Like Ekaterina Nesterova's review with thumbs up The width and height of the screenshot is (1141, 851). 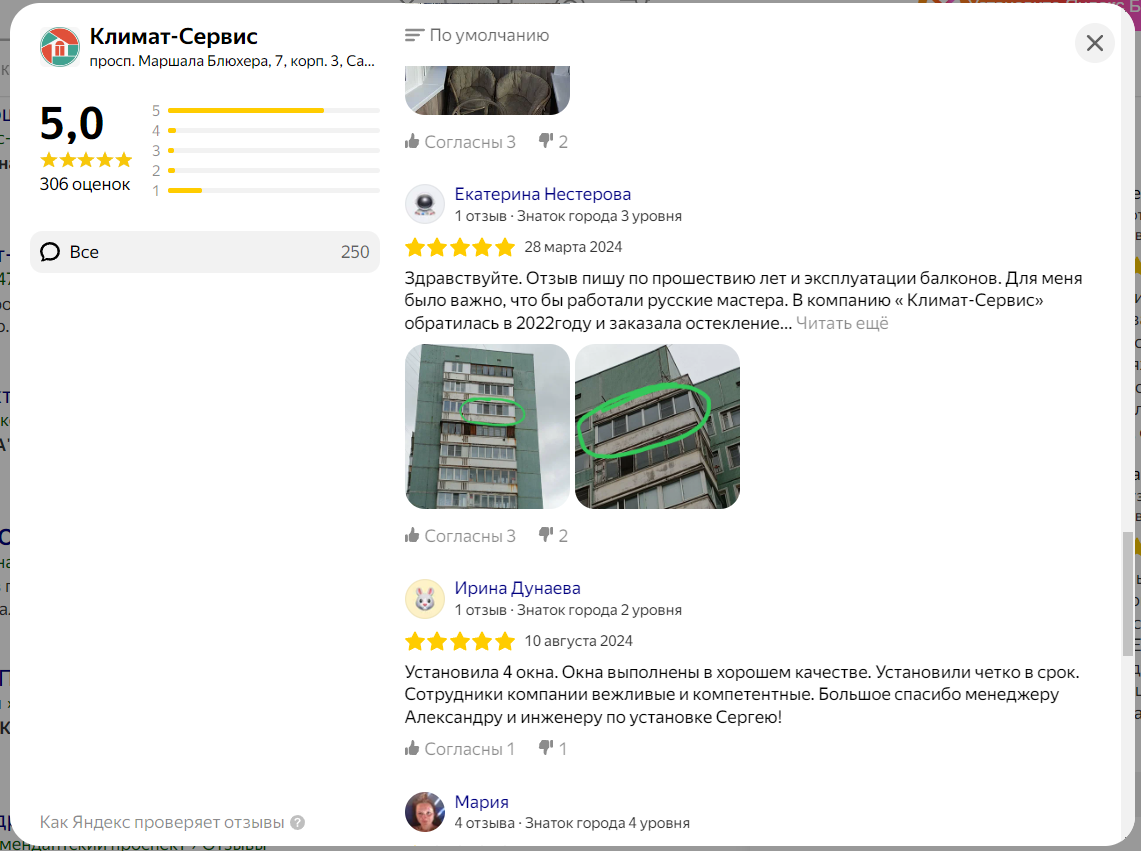[460, 536]
